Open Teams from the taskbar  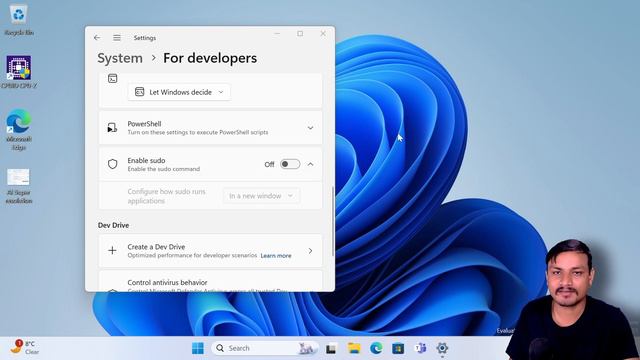tap(420, 348)
